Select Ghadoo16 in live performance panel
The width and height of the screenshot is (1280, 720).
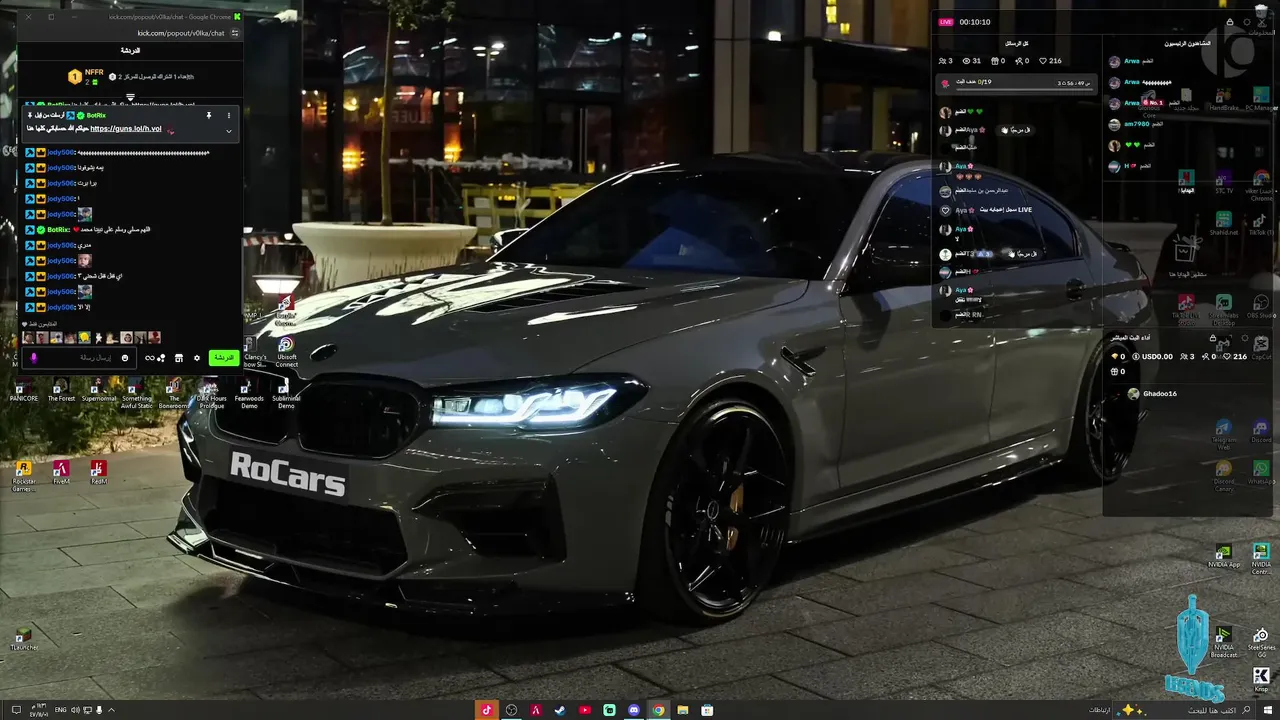(1152, 394)
